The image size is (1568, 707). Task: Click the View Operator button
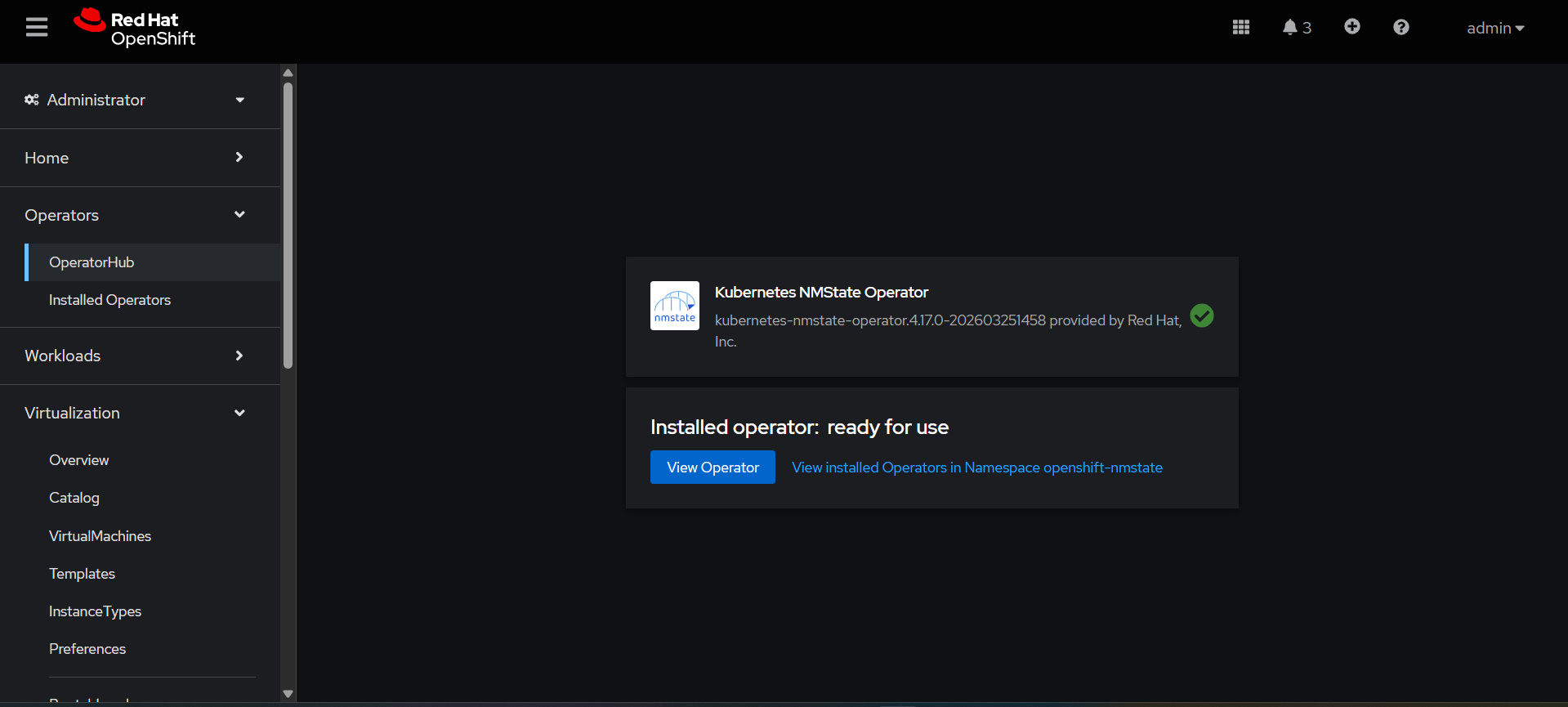[x=713, y=468]
